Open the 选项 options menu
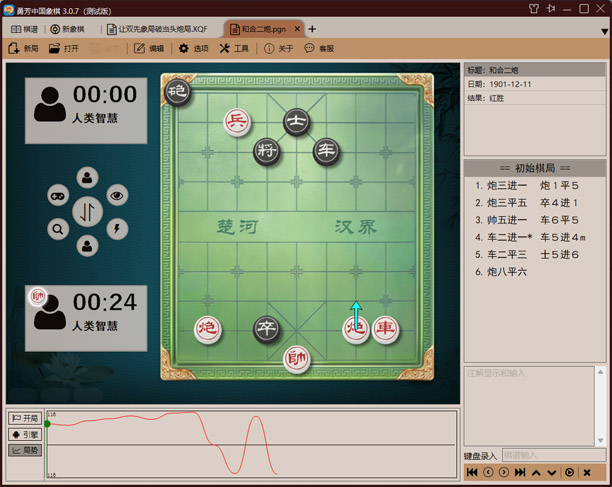612x487 pixels. pyautogui.click(x=193, y=48)
